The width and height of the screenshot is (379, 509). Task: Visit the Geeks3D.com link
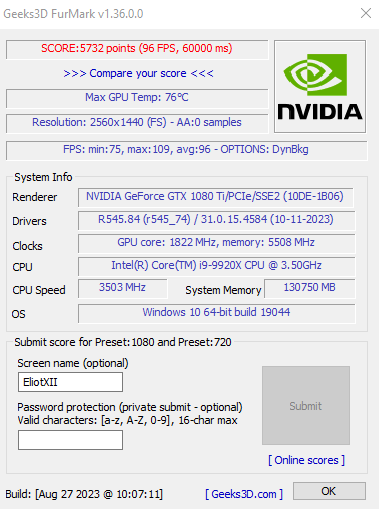(x=244, y=494)
